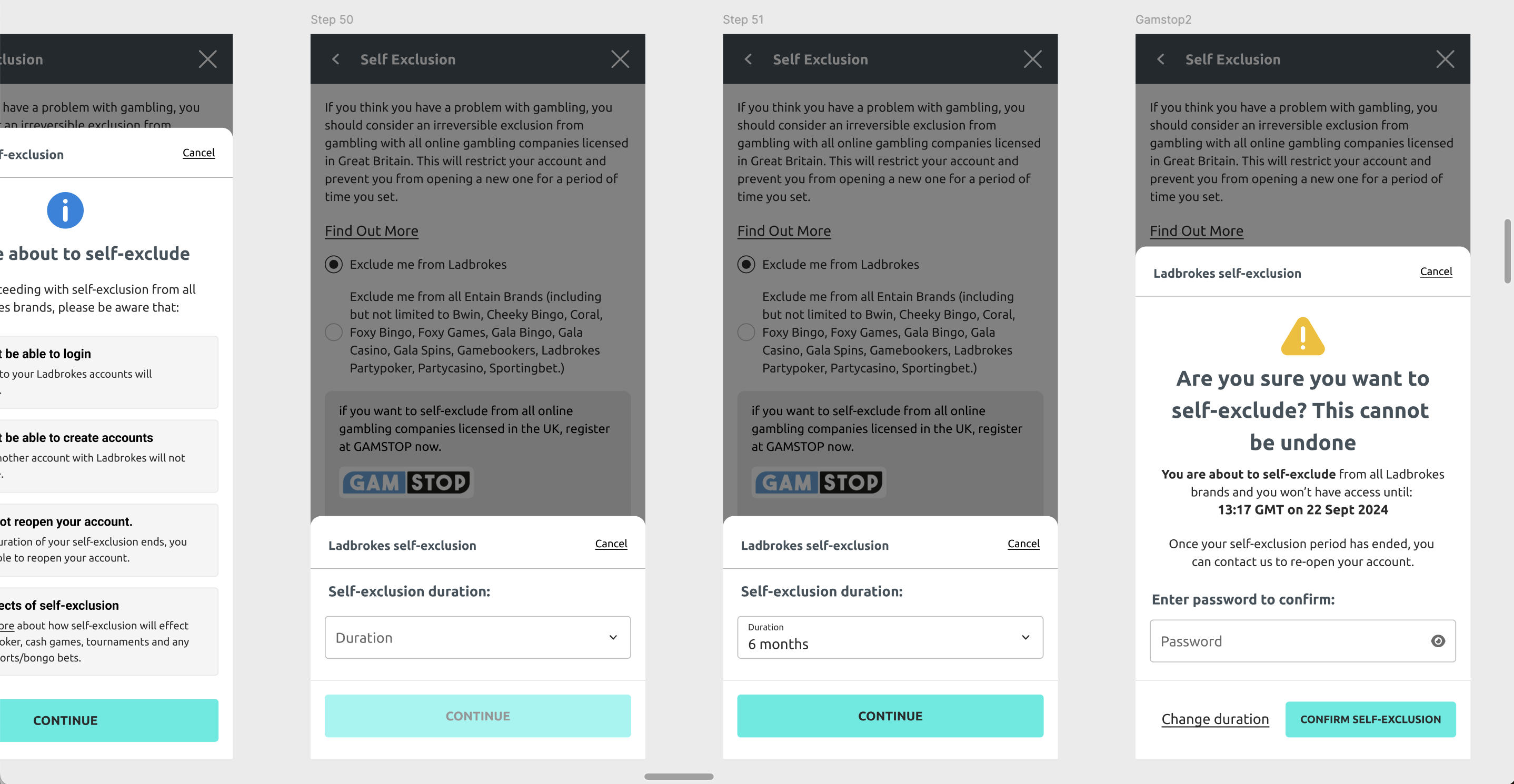Click the close X icon in Step 50
This screenshot has height=784, width=1514.
[620, 59]
